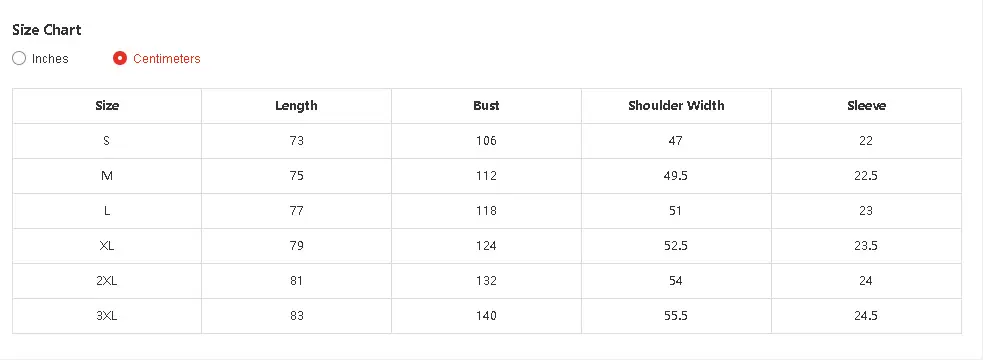Click the Size Chart heading
The image size is (983, 360).
point(47,29)
